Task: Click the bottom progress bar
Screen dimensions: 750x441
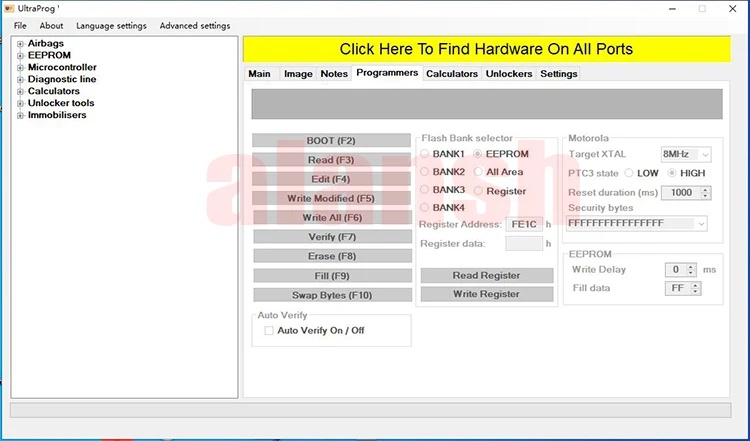Action: (371, 410)
